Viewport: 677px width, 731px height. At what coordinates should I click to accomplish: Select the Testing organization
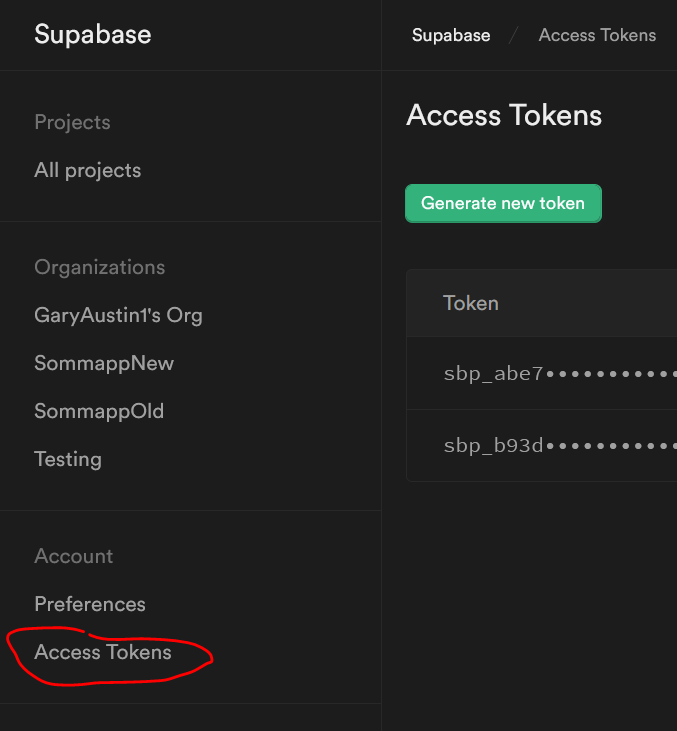coord(68,459)
